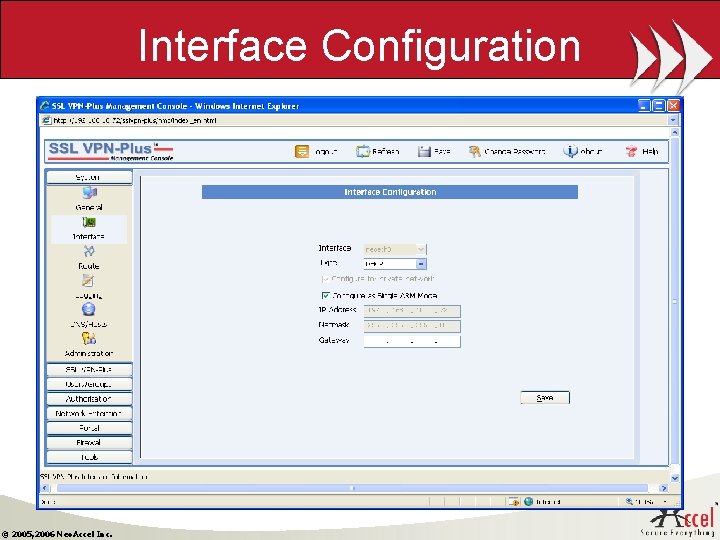The width and height of the screenshot is (720, 540).
Task: Select the Interface network card icon
Action: click(89, 223)
